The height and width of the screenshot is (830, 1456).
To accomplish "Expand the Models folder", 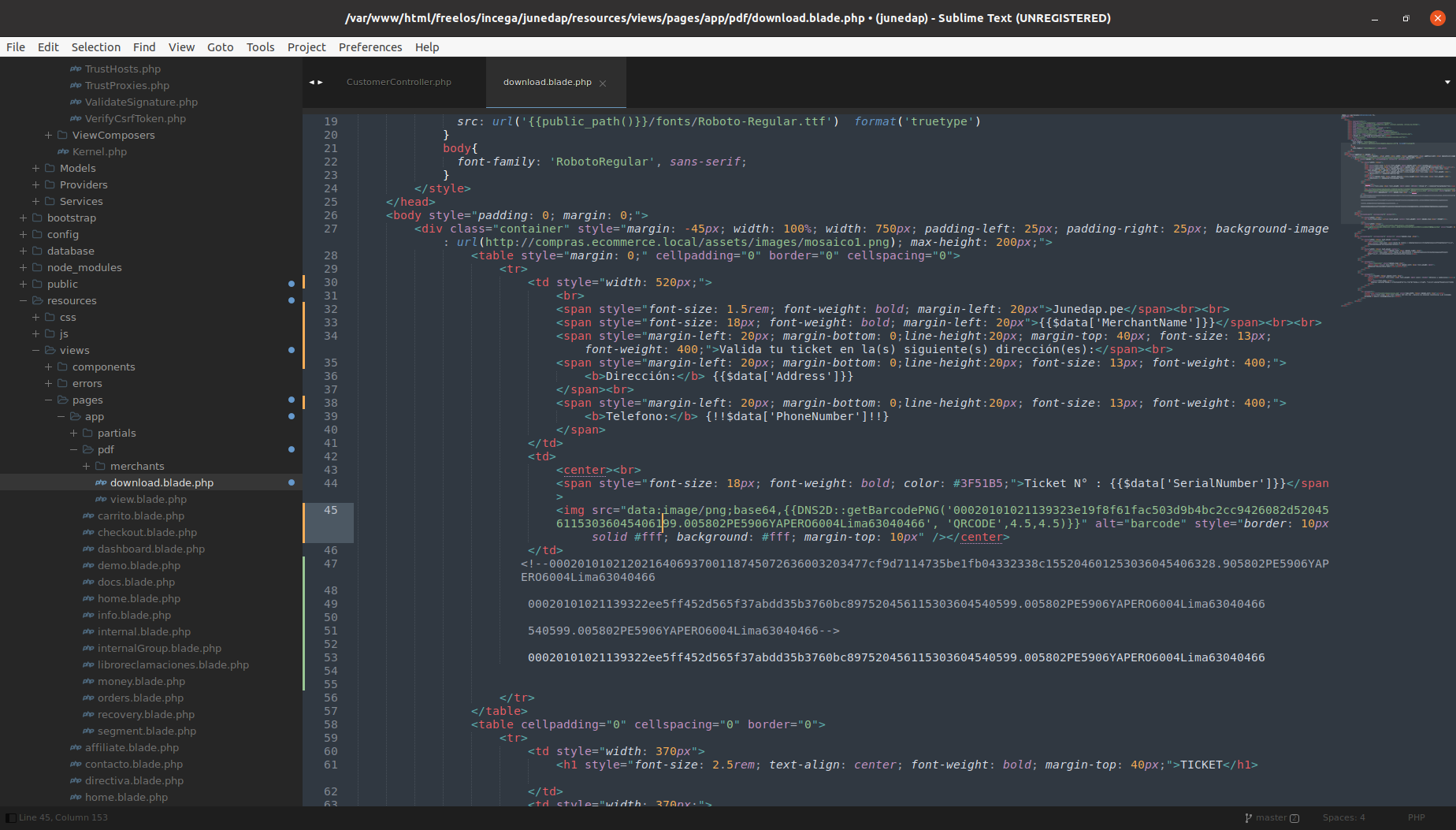I will point(35,168).
